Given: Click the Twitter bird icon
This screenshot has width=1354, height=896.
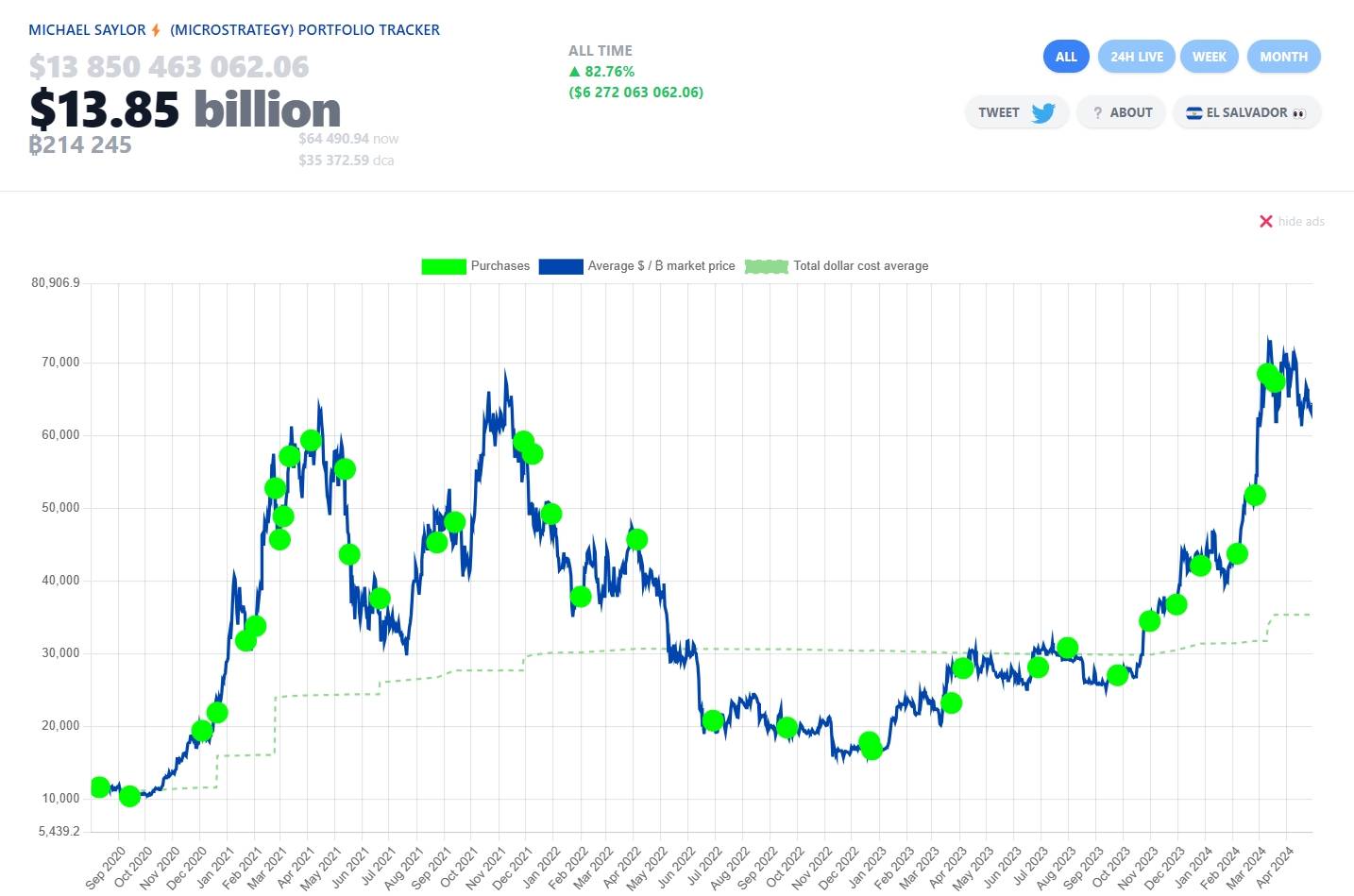Looking at the screenshot, I should pos(1043,113).
